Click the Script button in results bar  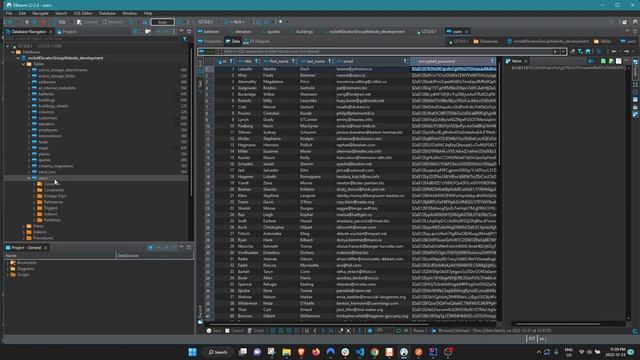point(256,331)
